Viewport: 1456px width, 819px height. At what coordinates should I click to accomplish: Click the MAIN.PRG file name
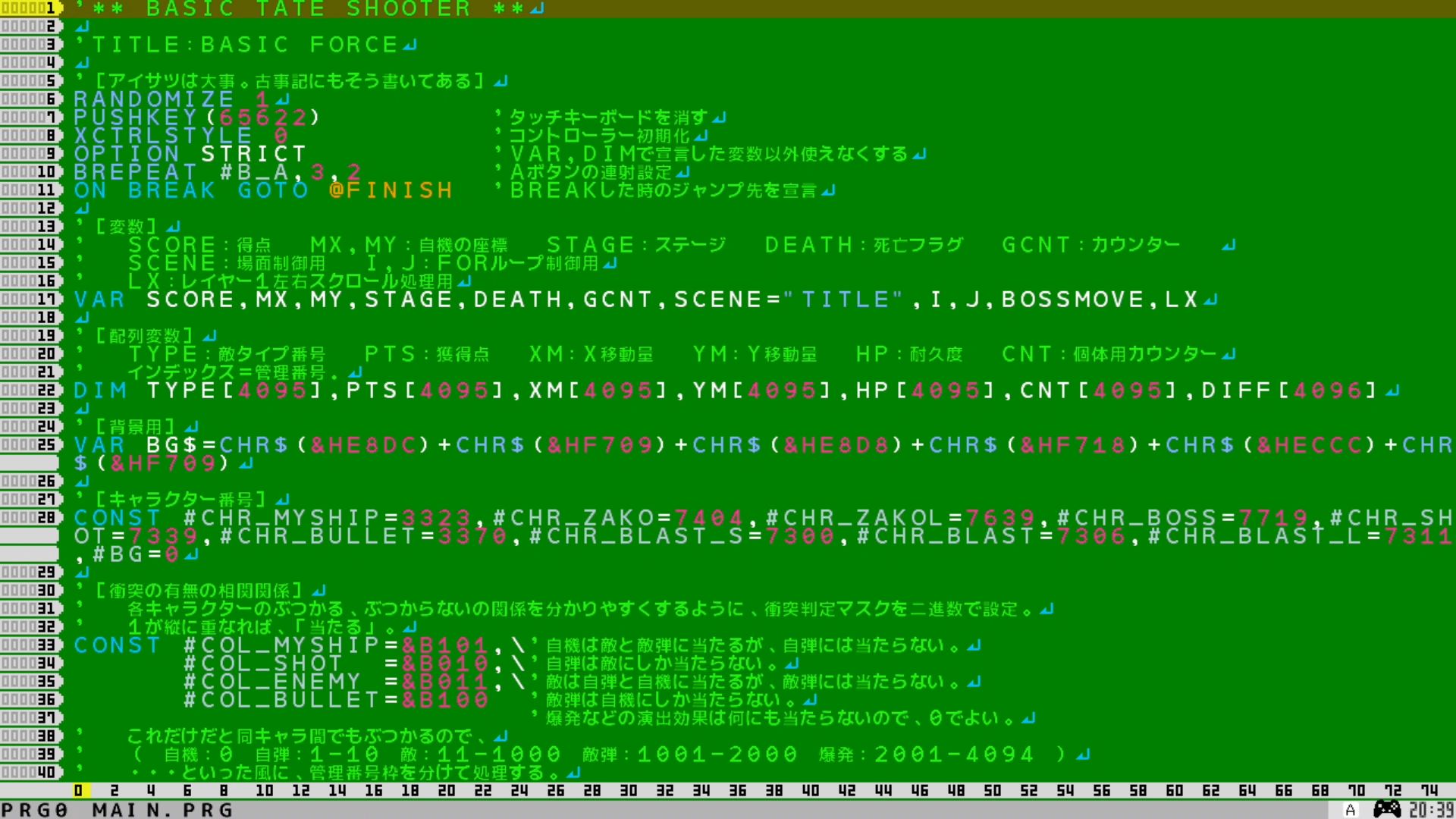click(x=162, y=810)
